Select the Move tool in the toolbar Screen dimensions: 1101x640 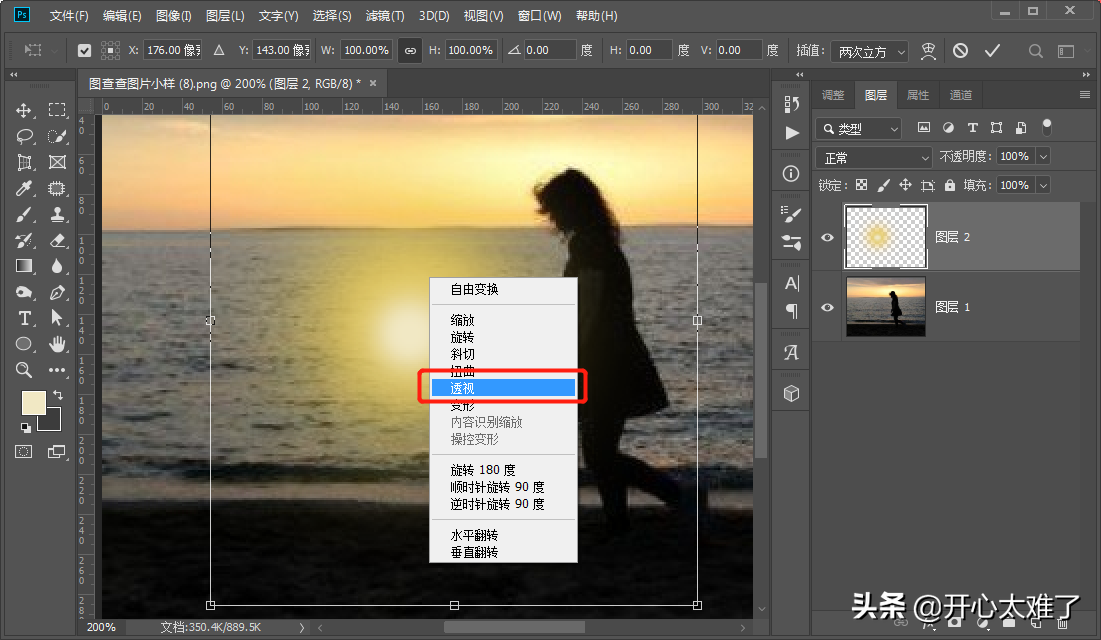[24, 110]
